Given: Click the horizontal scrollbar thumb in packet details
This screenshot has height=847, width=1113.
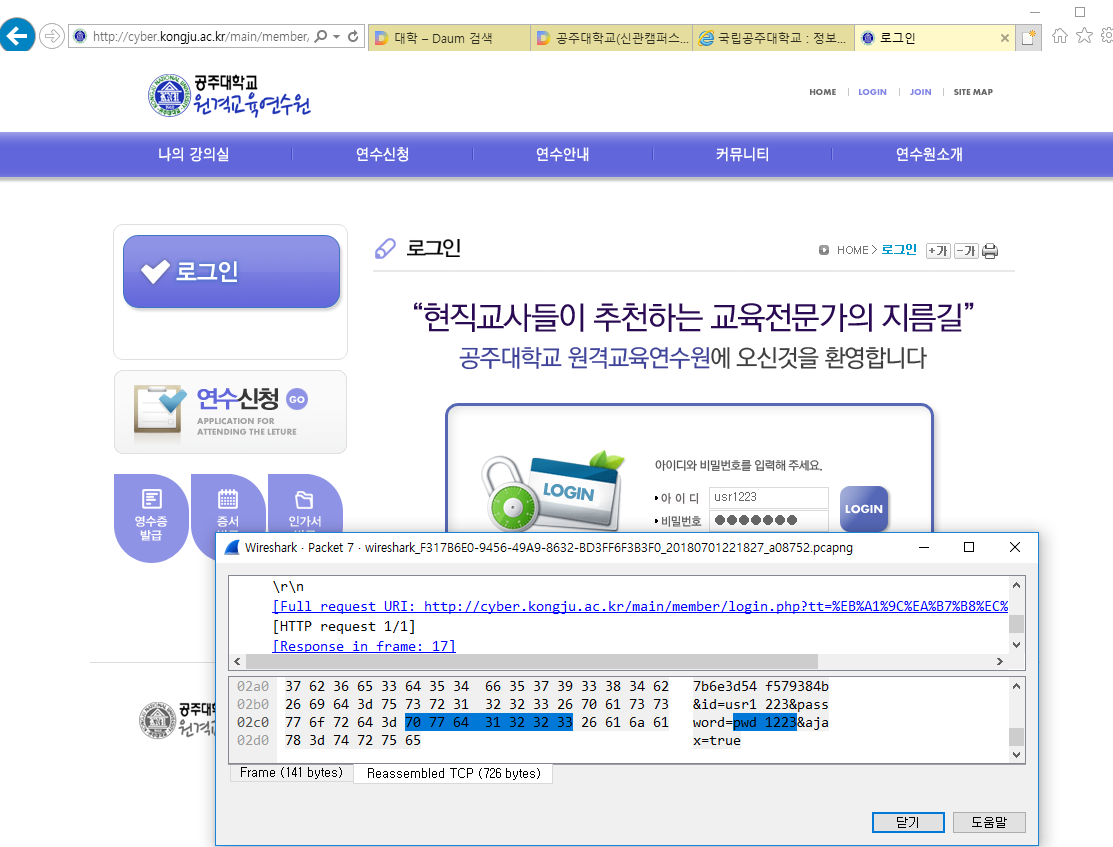Looking at the screenshot, I should [x=531, y=662].
